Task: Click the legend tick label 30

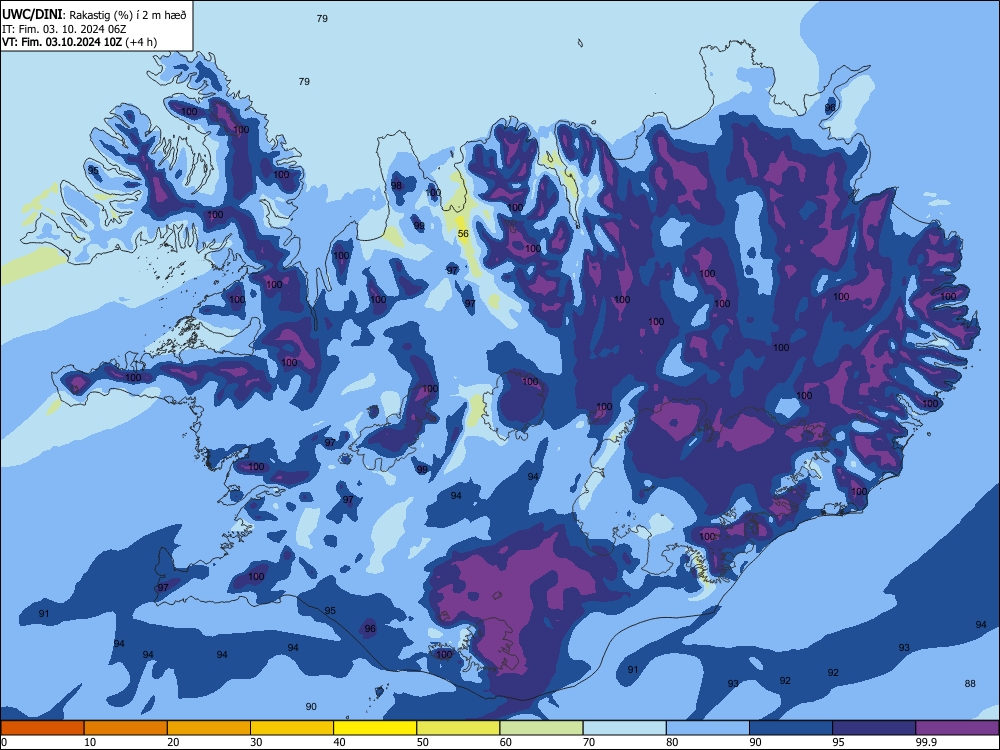Action: 256,742
